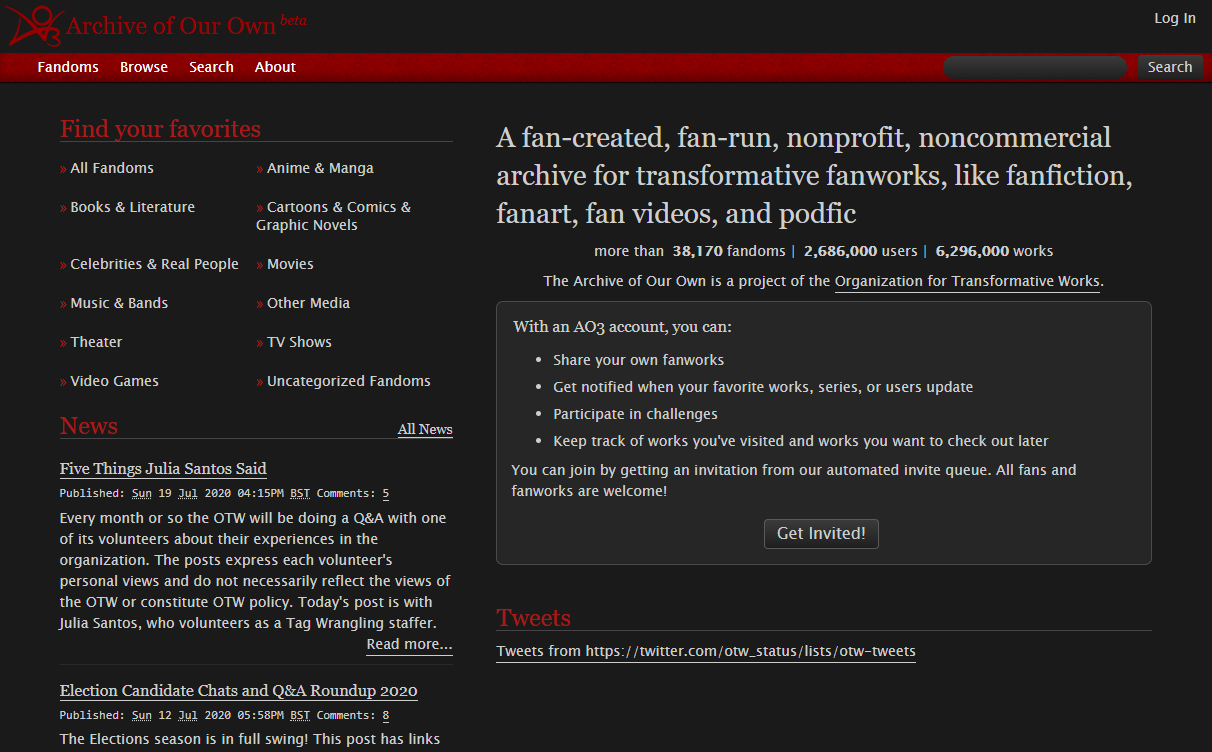This screenshot has height=752, width=1212.
Task: Click the 'Participate in challenges' bullet text
Action: coord(635,414)
